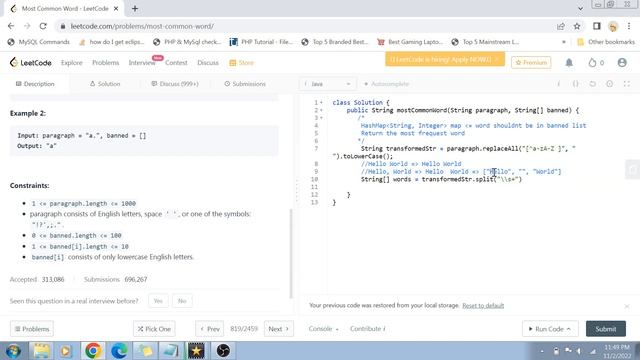The width and height of the screenshot is (640, 360).
Task: Switch to the Description tab
Action: coord(35,84)
